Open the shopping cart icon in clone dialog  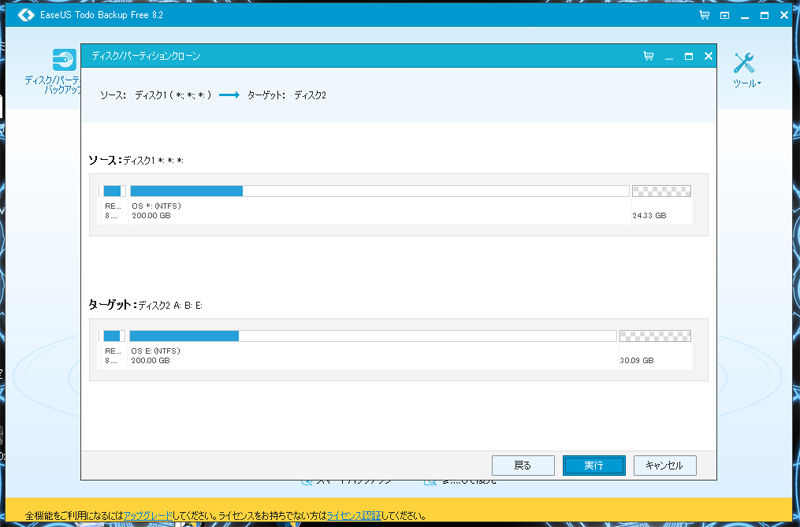point(648,56)
